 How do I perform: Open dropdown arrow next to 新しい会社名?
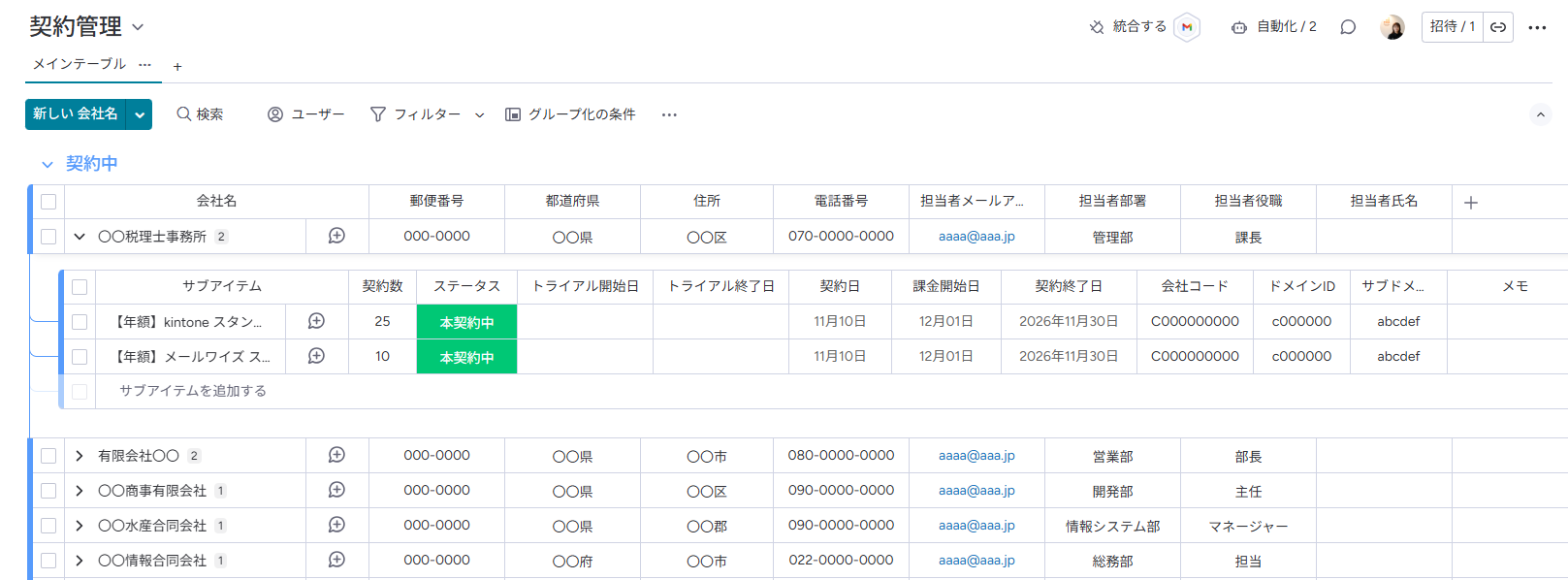pyautogui.click(x=141, y=114)
